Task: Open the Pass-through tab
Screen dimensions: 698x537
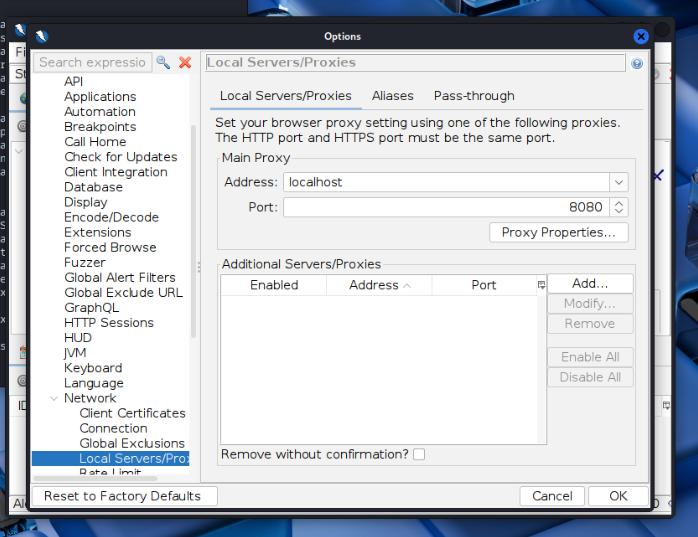Action: [x=474, y=96]
